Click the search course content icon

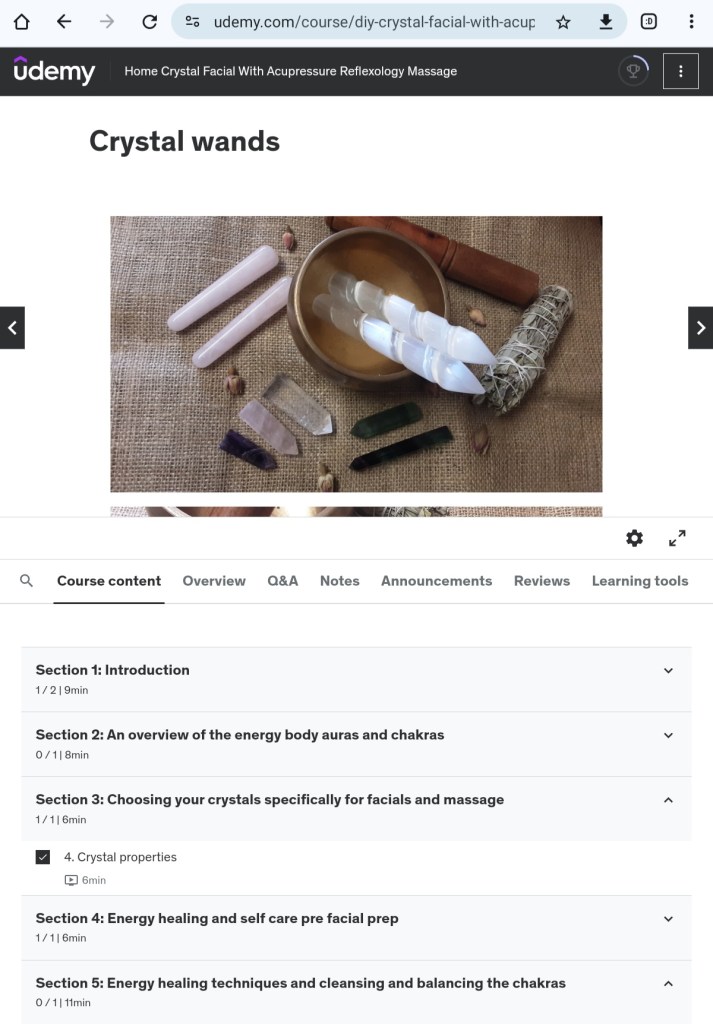pyautogui.click(x=27, y=581)
